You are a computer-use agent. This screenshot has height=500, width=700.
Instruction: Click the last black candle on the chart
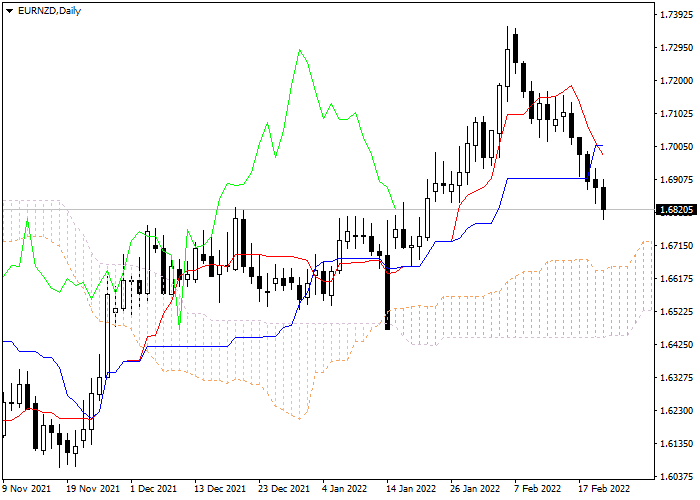[604, 198]
